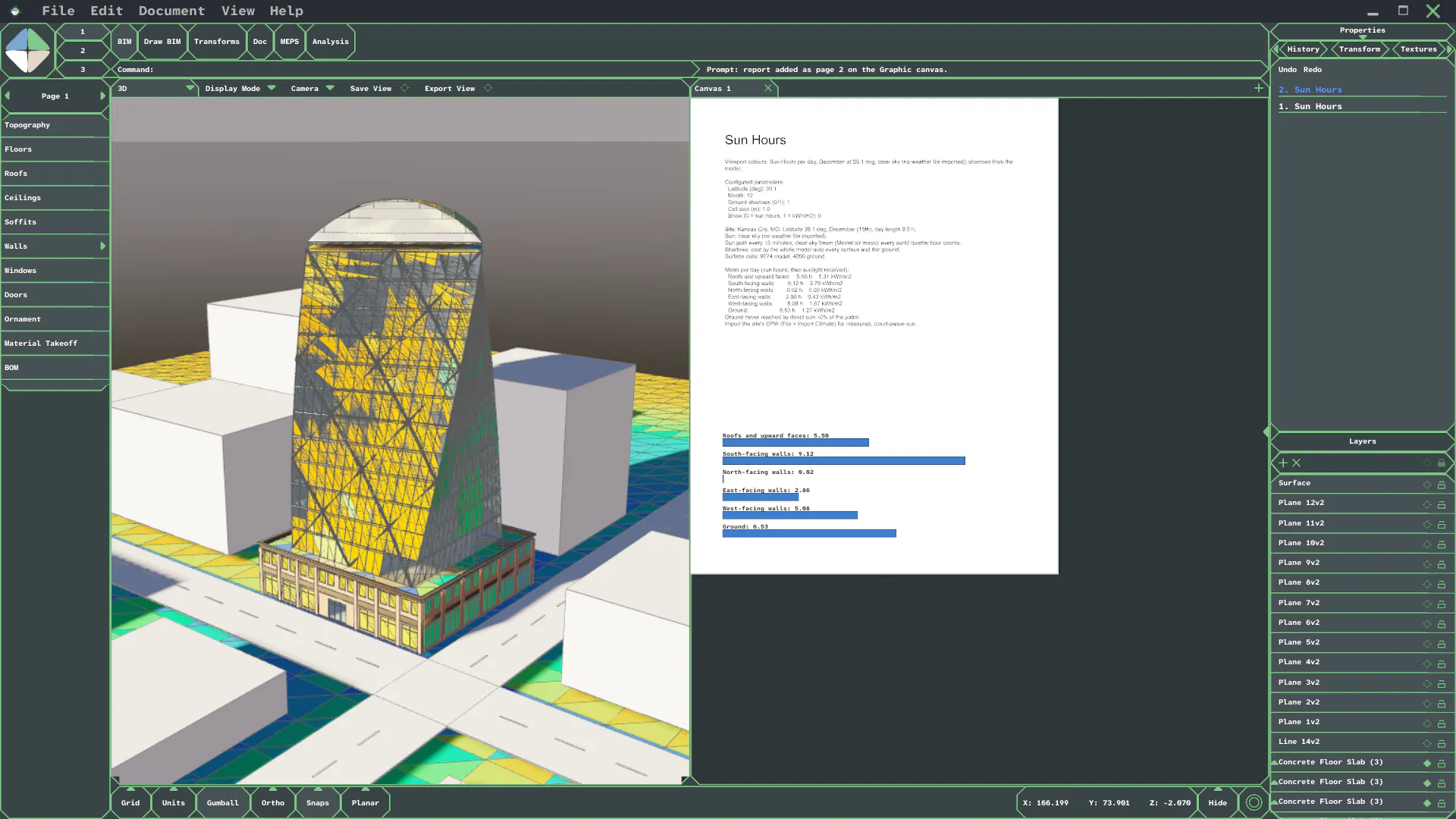The width and height of the screenshot is (1456, 819).
Task: Switch to the Textures tab
Action: [x=1419, y=49]
